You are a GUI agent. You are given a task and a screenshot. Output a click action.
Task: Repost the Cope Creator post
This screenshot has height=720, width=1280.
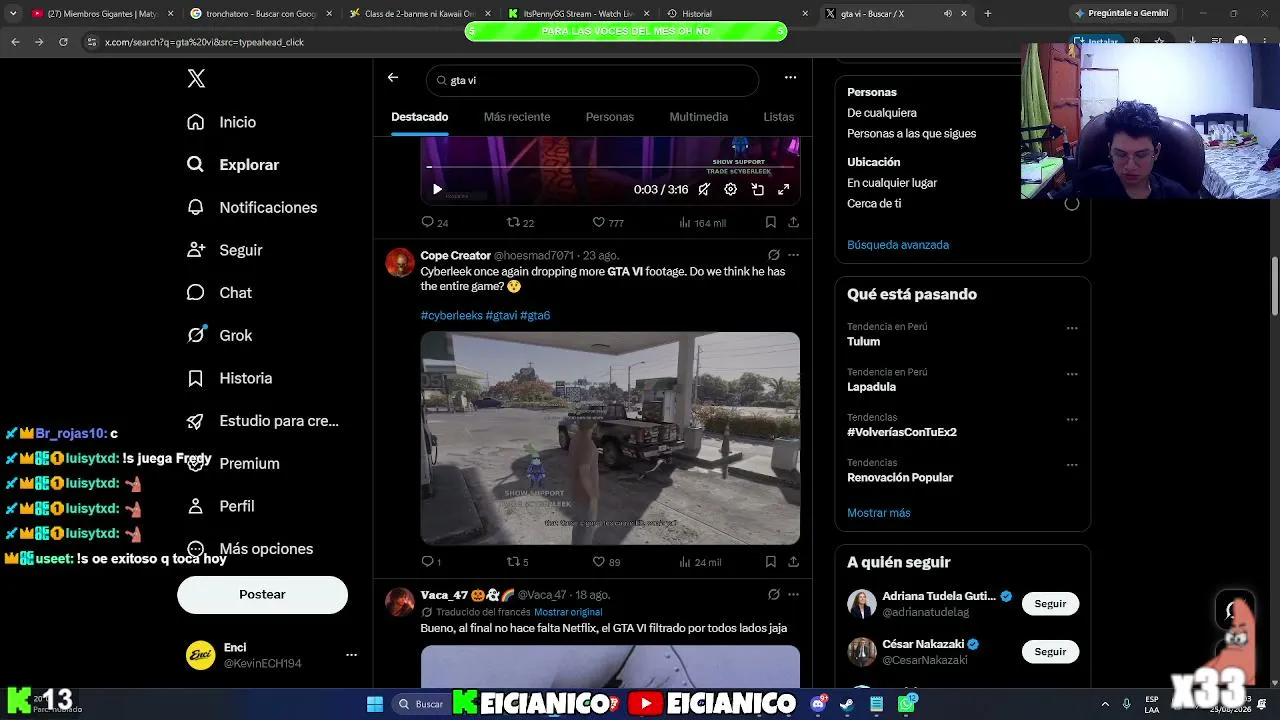pyautogui.click(x=517, y=562)
